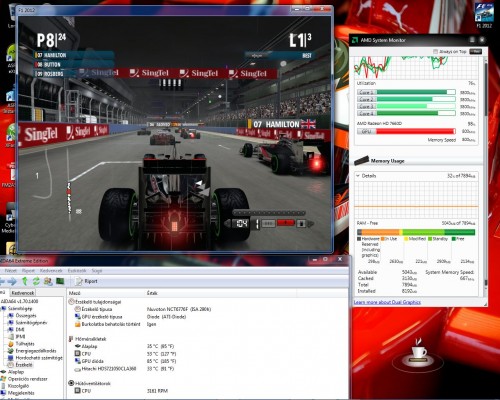Screen dimensions: 500x400
Task: Click the chip icon in CPU temperature row
Action: 78,353
